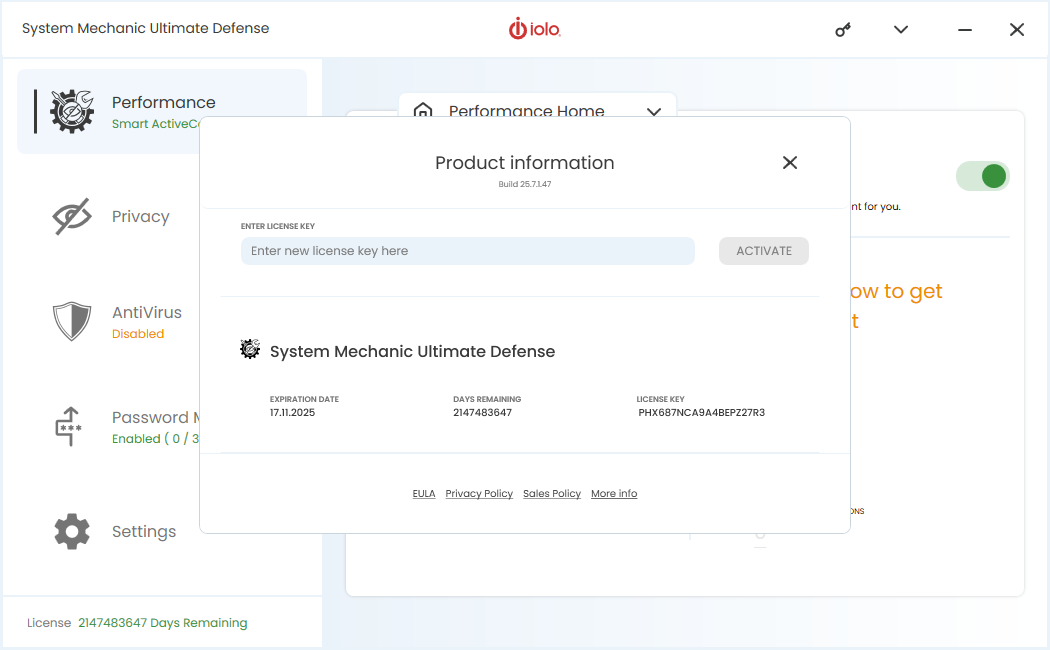The image size is (1050, 650).
Task: Click the expiration date 17.11.2025
Action: pos(292,412)
